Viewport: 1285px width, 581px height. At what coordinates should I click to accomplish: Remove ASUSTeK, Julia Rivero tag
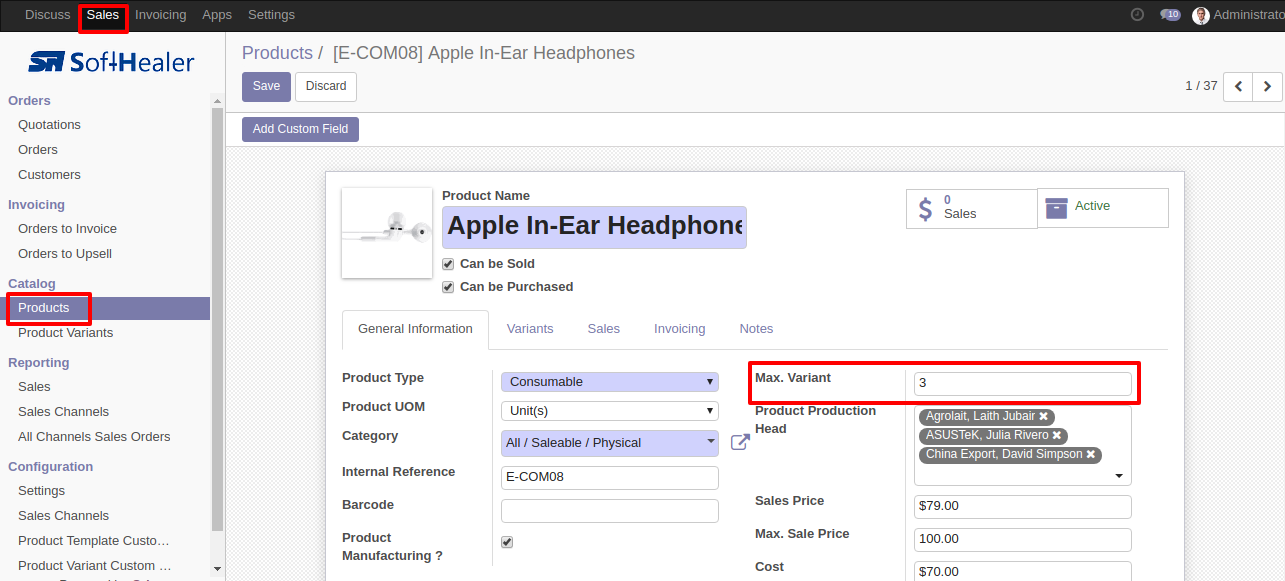pyautogui.click(x=1056, y=435)
